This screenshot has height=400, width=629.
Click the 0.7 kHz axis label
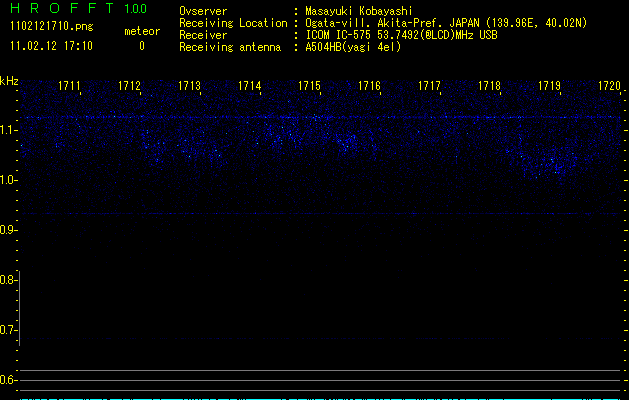coord(8,330)
